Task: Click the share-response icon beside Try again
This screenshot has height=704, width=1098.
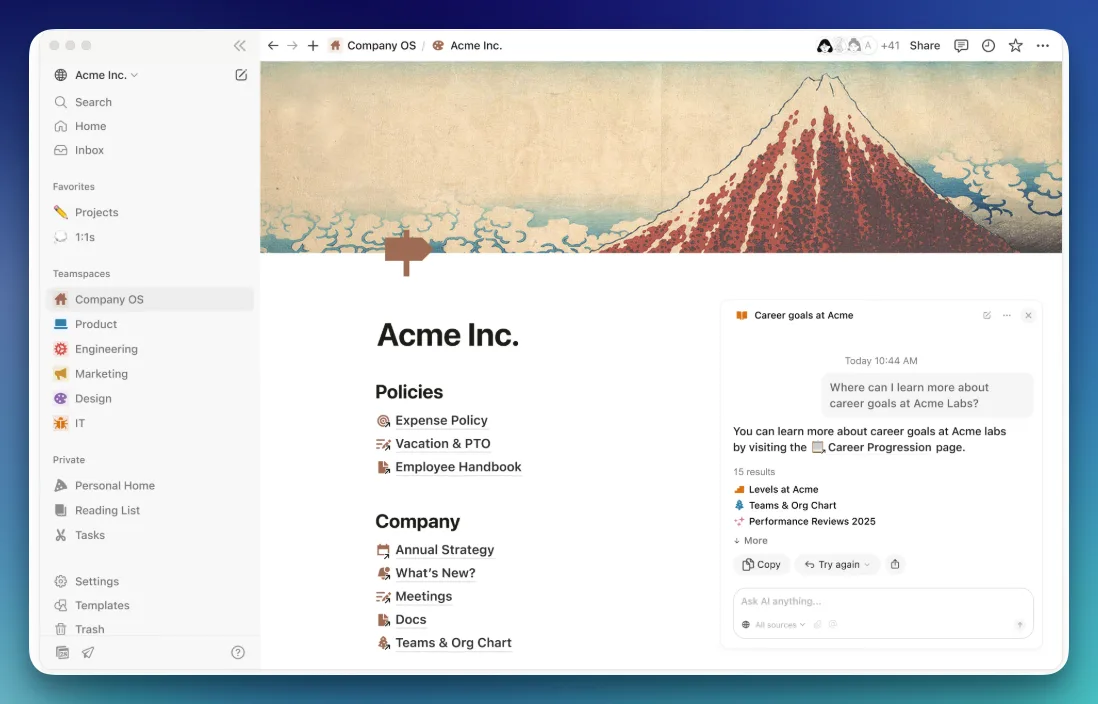Action: pos(895,564)
